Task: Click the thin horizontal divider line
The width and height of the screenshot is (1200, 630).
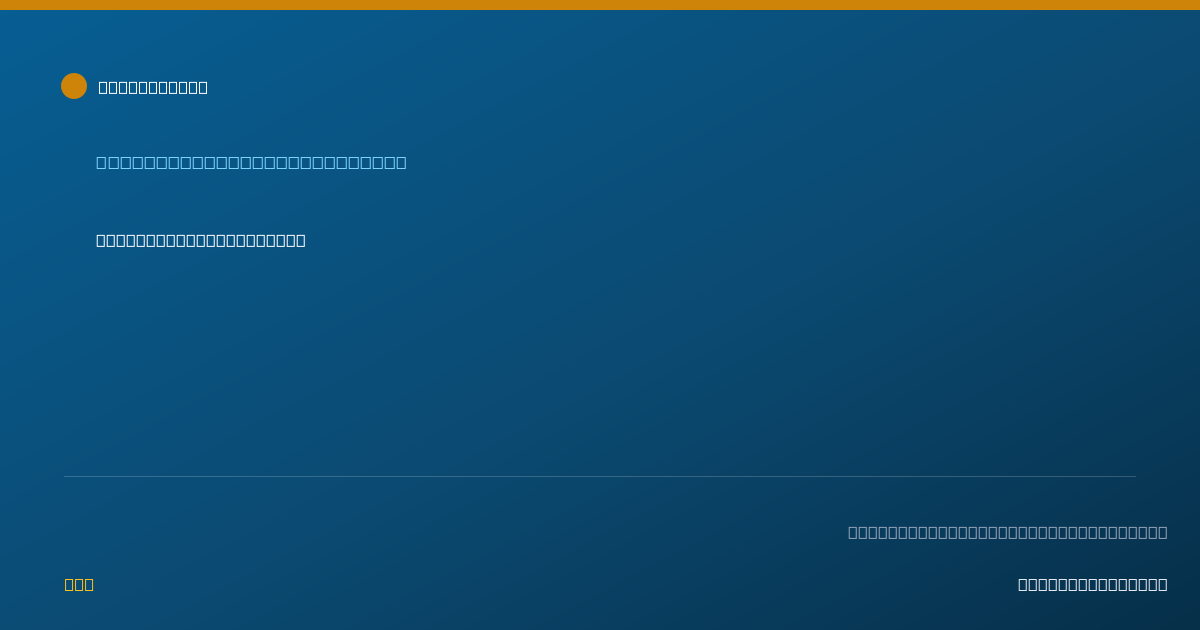Action: 600,476
